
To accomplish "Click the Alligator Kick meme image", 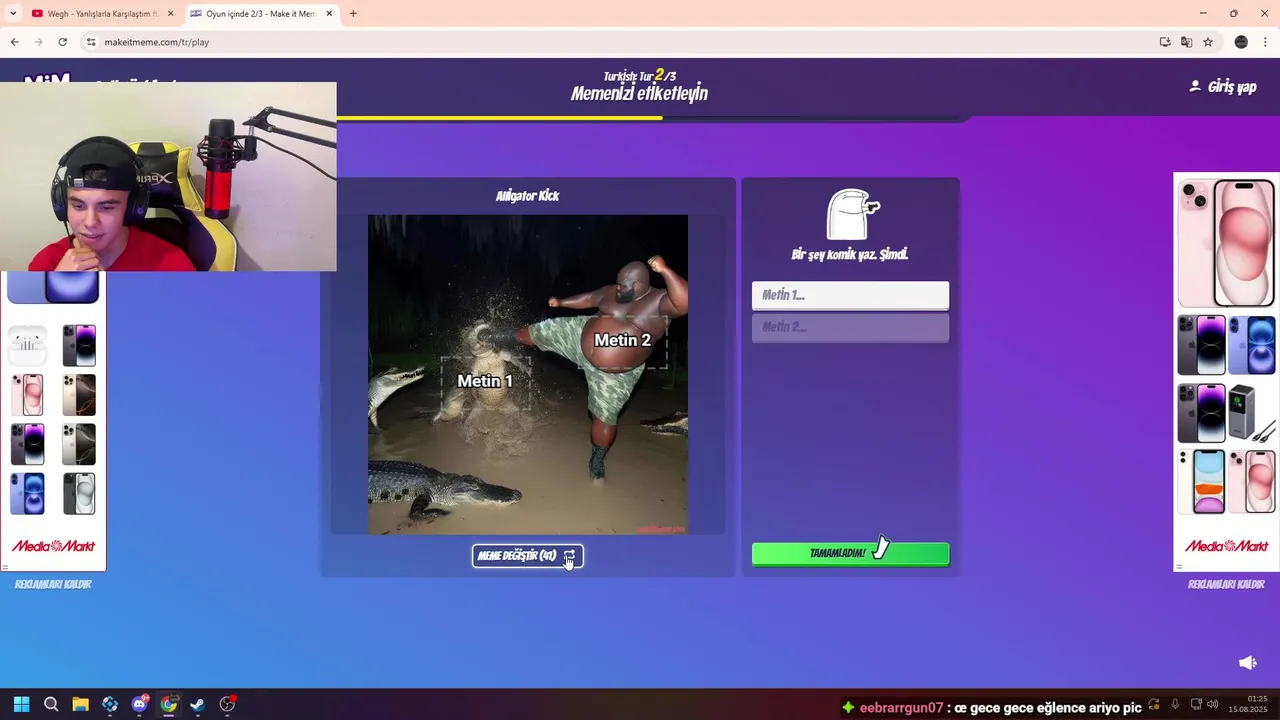I will click(x=527, y=375).
